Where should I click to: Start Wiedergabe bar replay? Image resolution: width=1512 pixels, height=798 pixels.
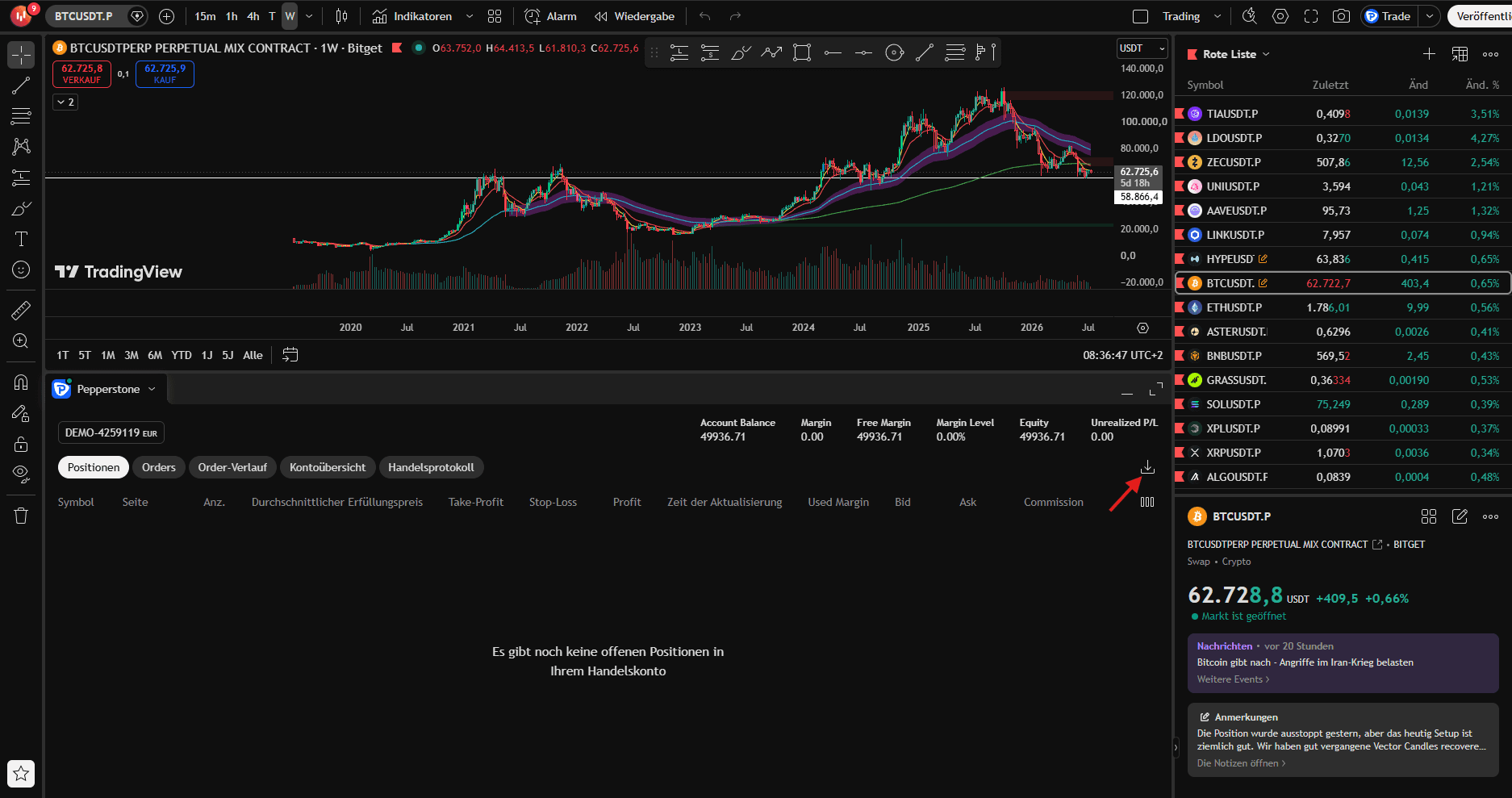[x=634, y=16]
